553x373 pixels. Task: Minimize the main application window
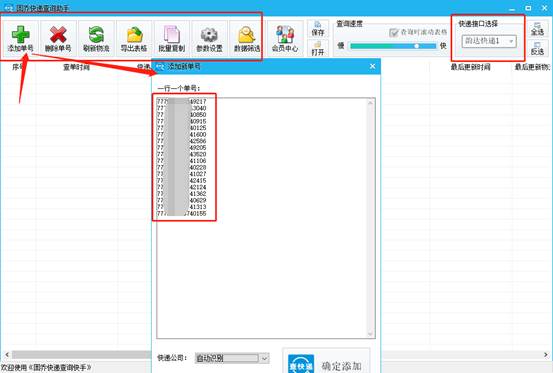[512, 8]
